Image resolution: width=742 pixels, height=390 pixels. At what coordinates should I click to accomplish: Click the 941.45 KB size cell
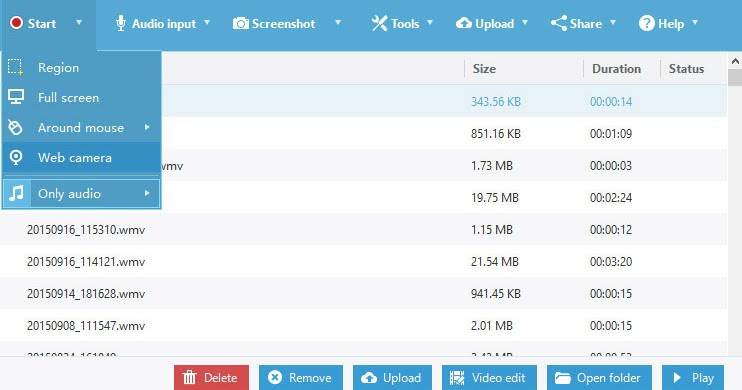[496, 293]
